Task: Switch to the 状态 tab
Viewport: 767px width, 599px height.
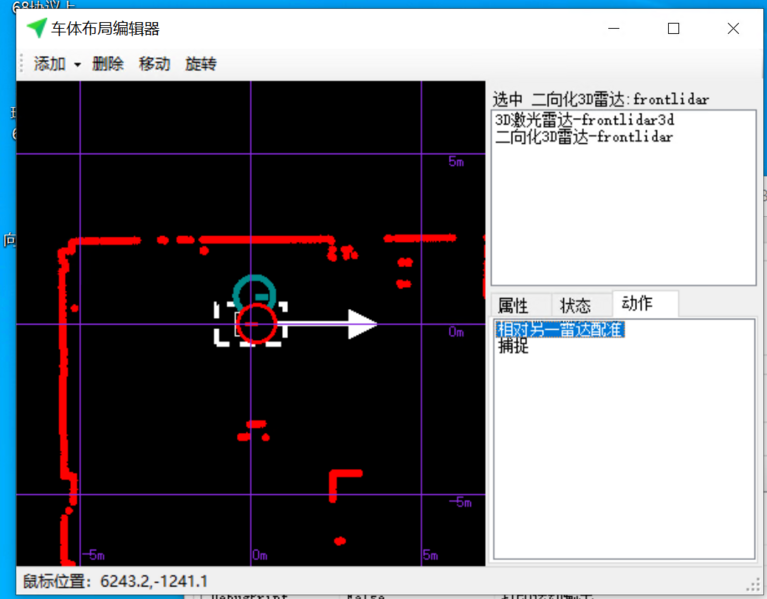Action: (x=575, y=305)
